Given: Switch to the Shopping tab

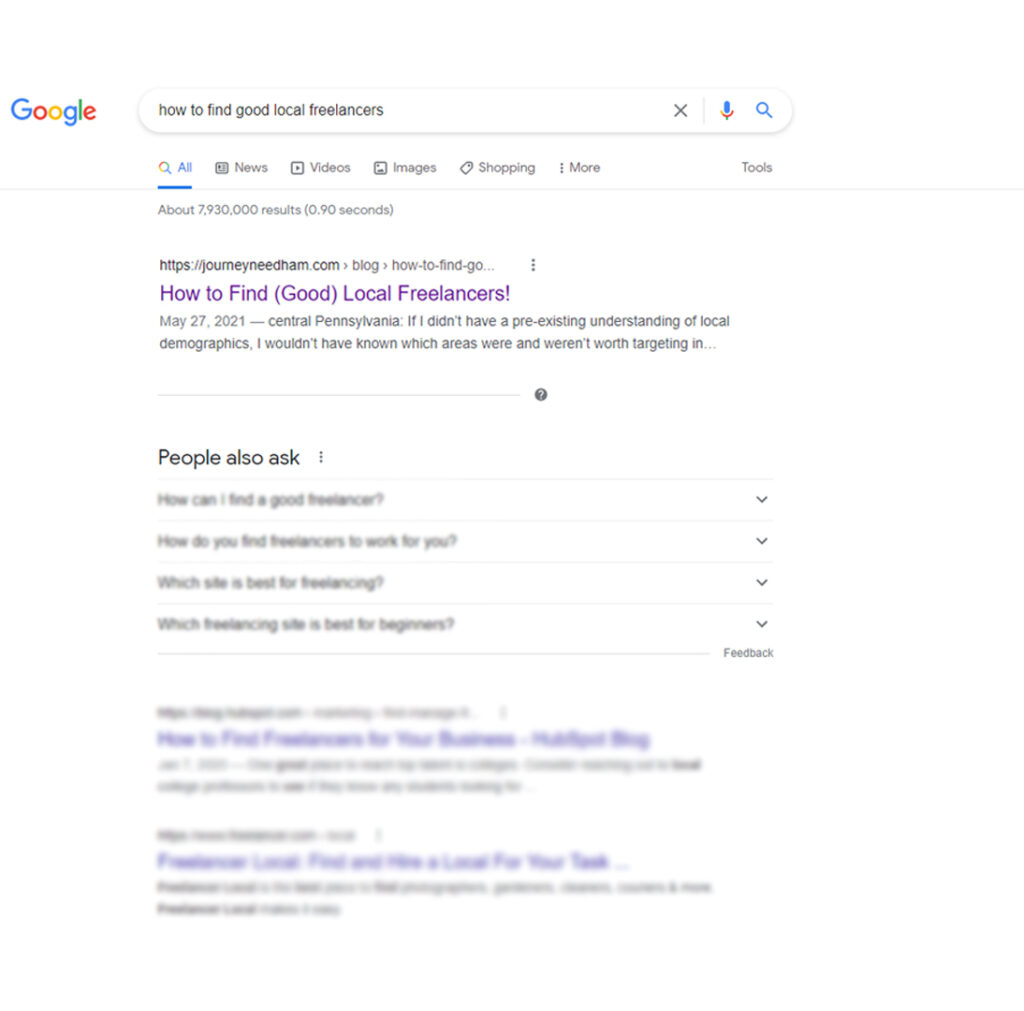Looking at the screenshot, I should pyautogui.click(x=497, y=168).
